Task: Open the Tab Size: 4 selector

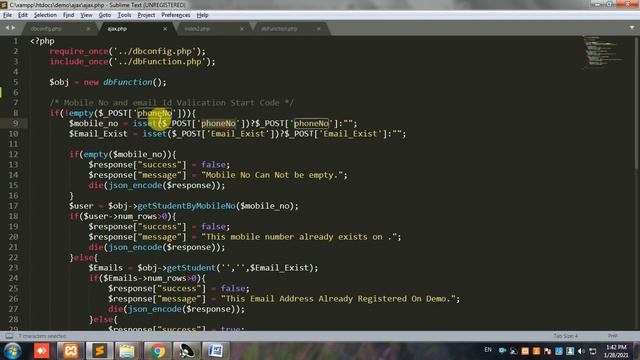Action: point(566,336)
